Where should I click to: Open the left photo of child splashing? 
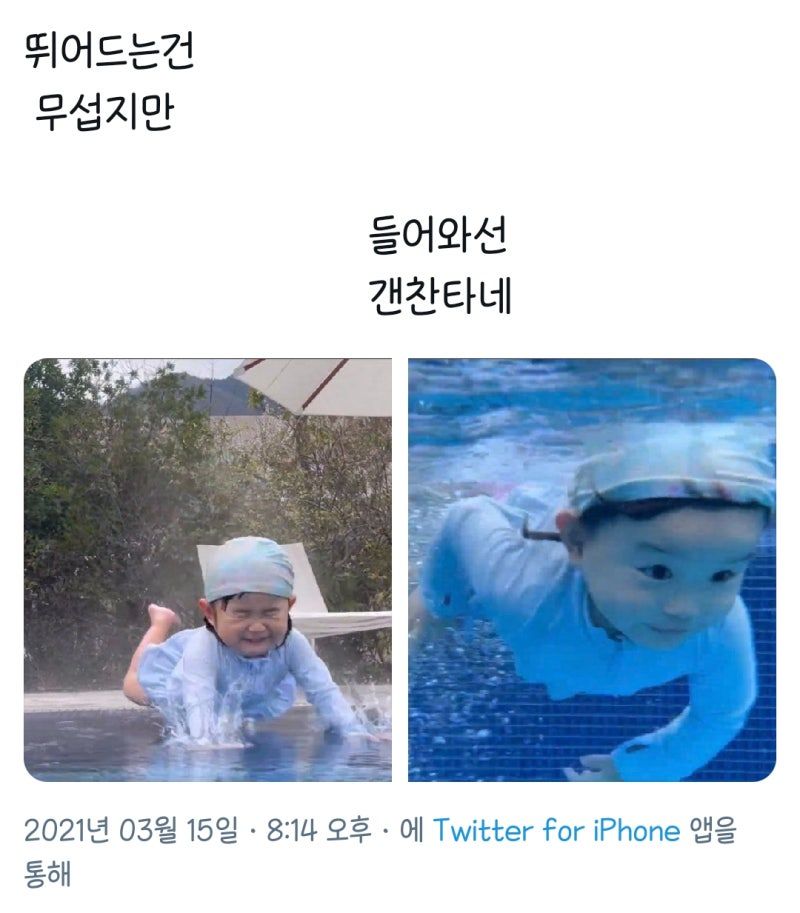pos(207,569)
